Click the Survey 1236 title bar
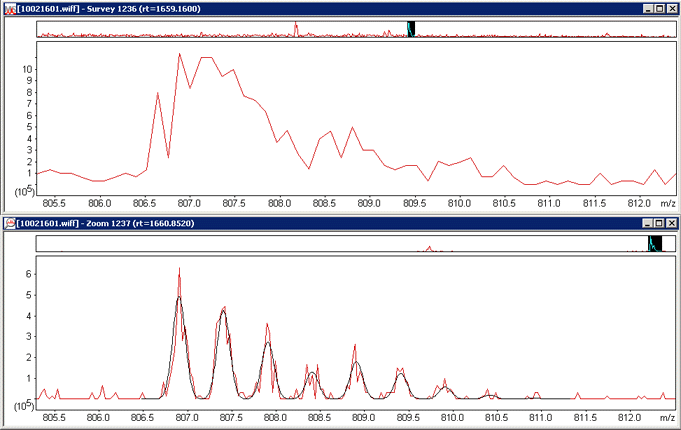The height and width of the screenshot is (430, 681). 300,9
